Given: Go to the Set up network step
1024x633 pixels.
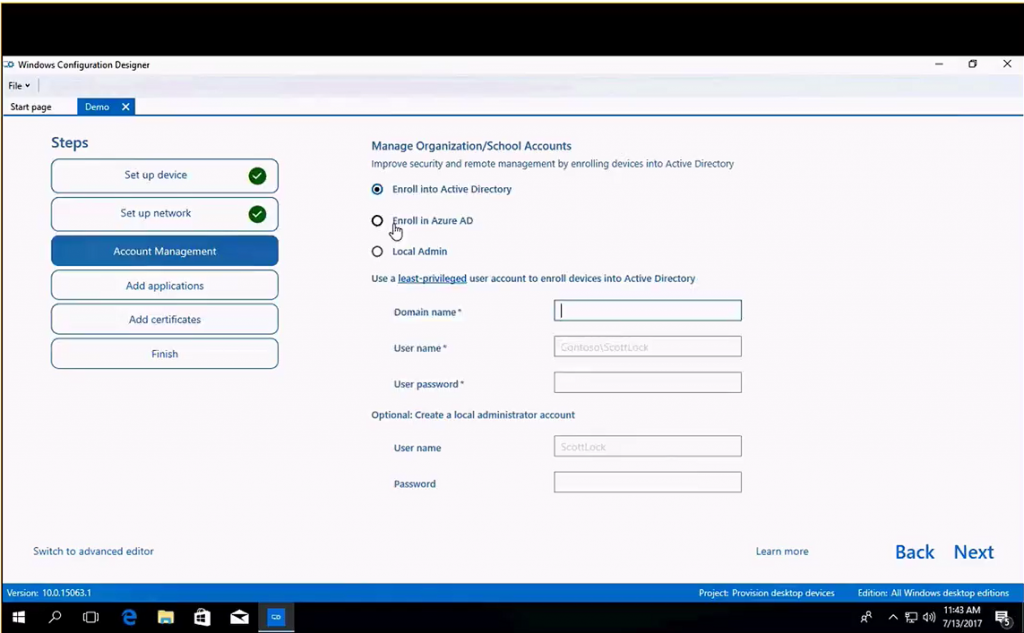Looking at the screenshot, I should point(165,214).
